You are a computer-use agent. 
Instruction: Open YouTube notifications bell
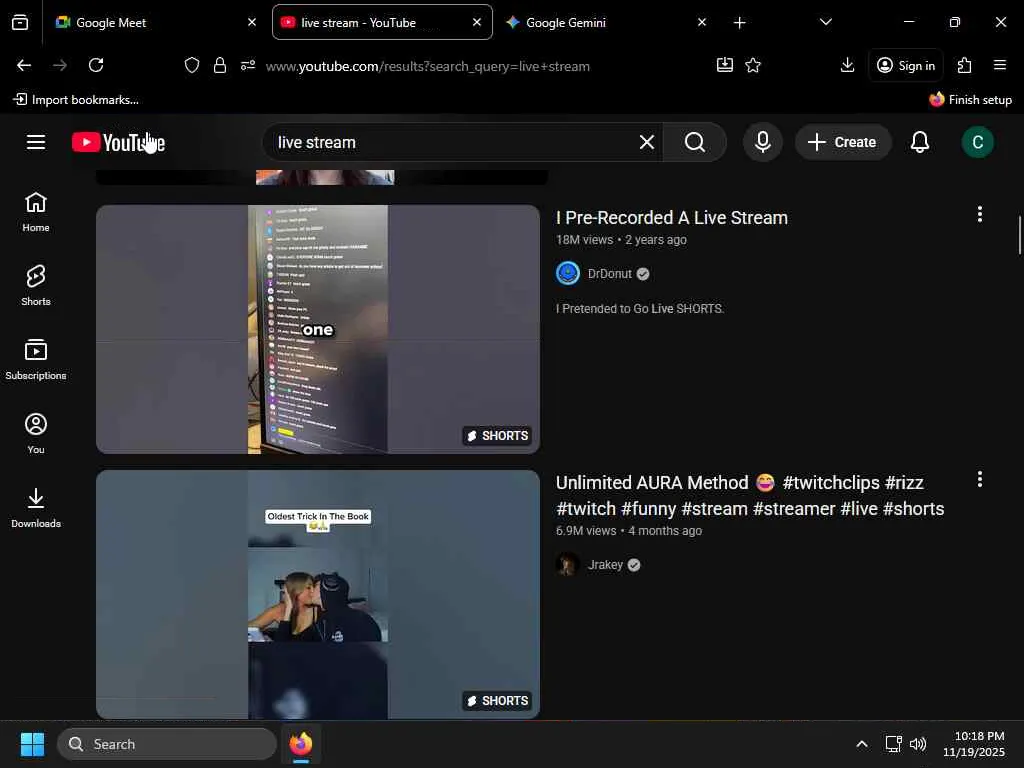coord(920,142)
